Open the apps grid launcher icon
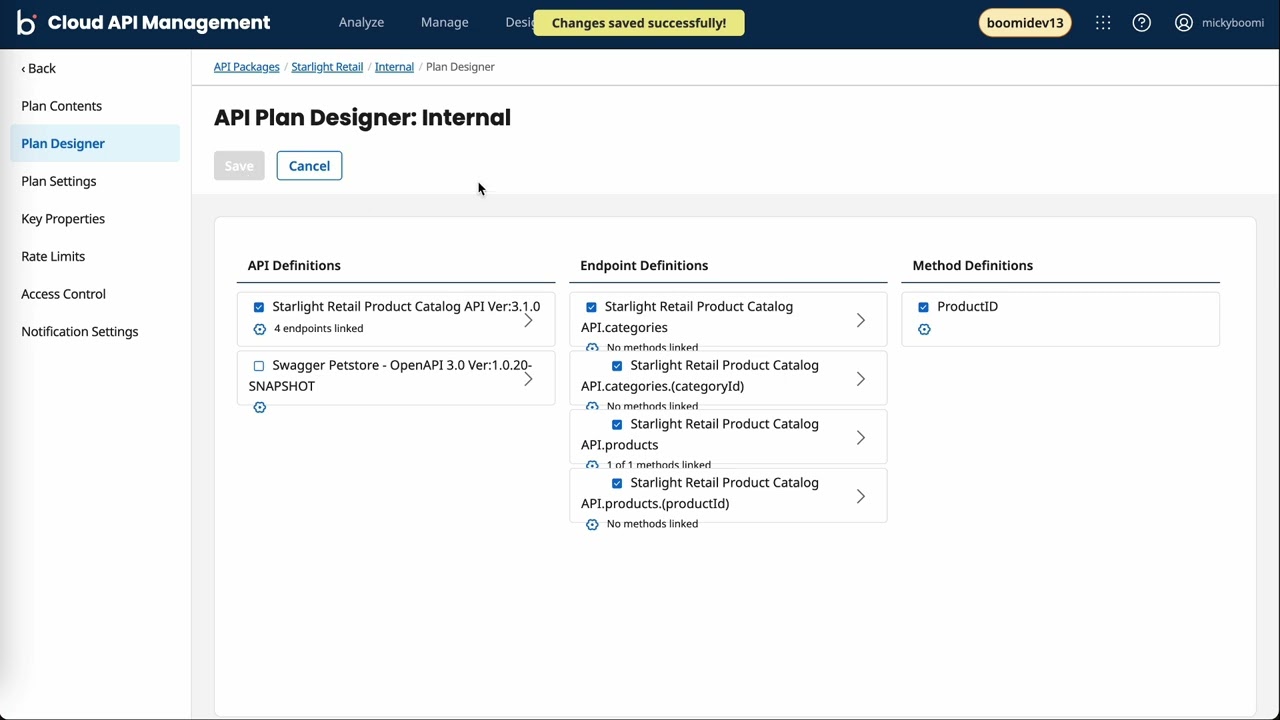The image size is (1280, 720). point(1103,23)
